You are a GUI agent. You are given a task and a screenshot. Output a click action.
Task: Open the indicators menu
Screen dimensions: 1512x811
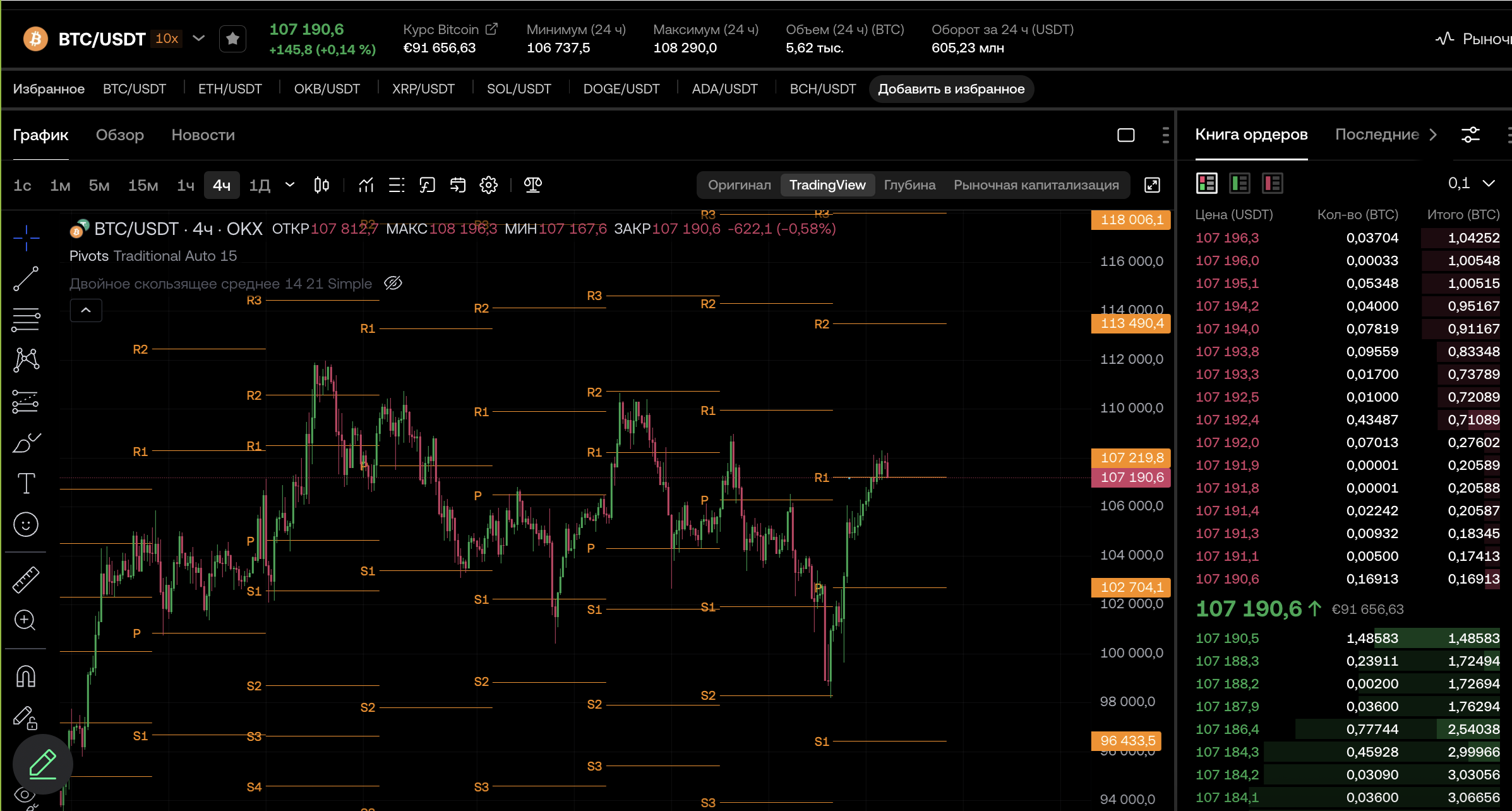[366, 185]
